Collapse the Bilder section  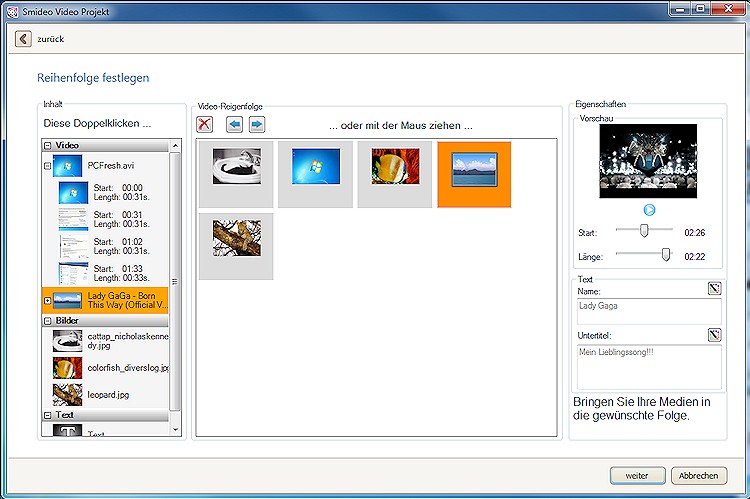[47, 321]
